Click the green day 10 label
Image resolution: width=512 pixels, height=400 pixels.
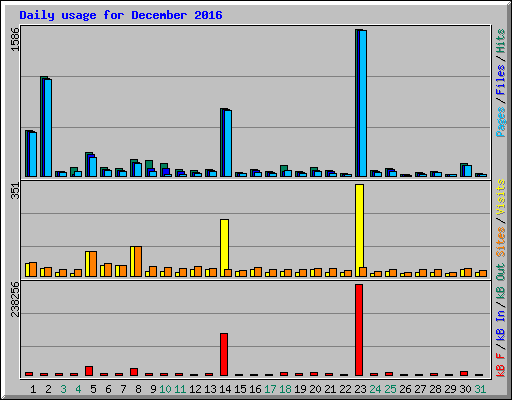(165, 389)
